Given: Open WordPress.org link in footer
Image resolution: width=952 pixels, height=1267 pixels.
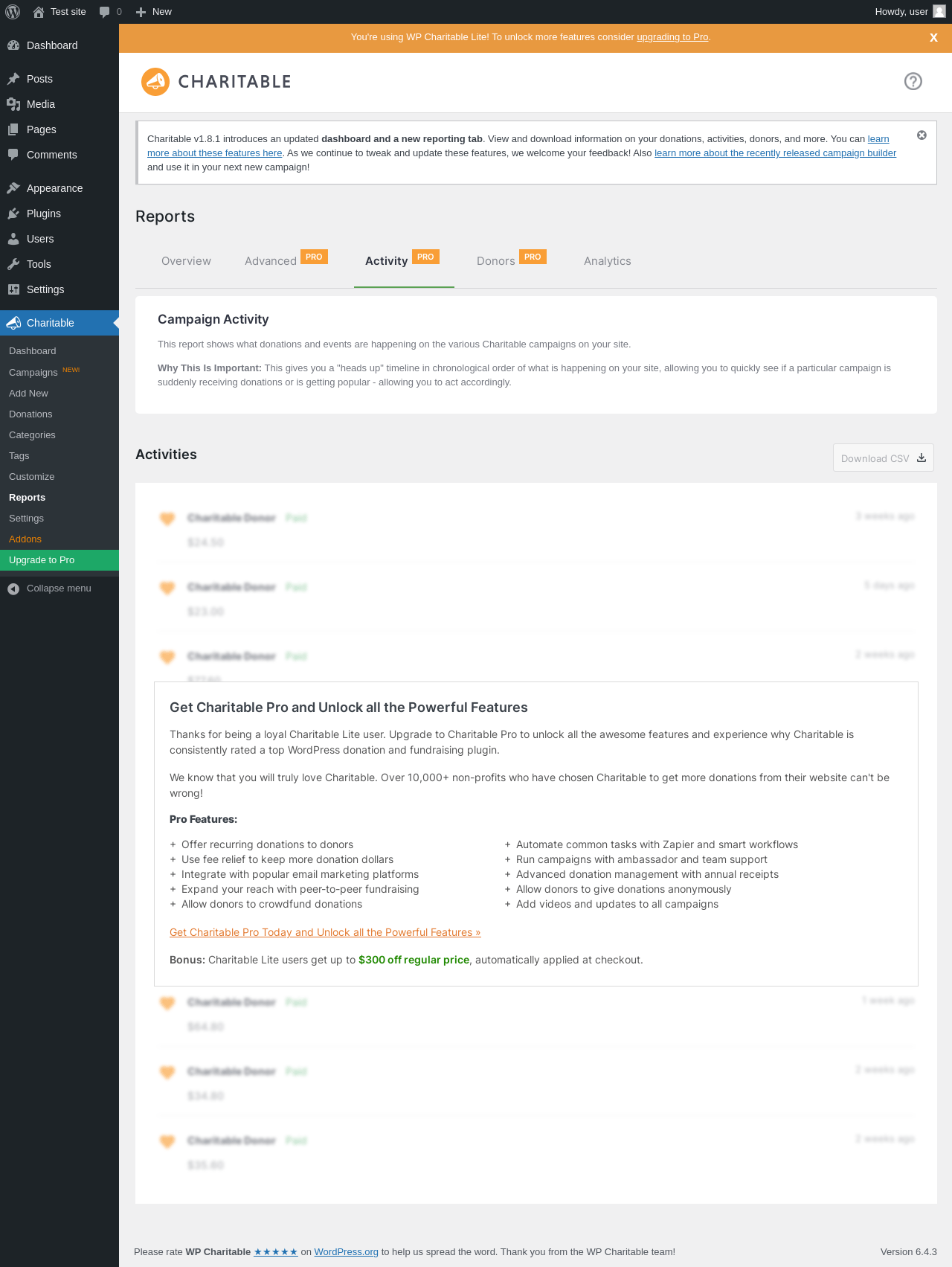Looking at the screenshot, I should (x=346, y=1252).
